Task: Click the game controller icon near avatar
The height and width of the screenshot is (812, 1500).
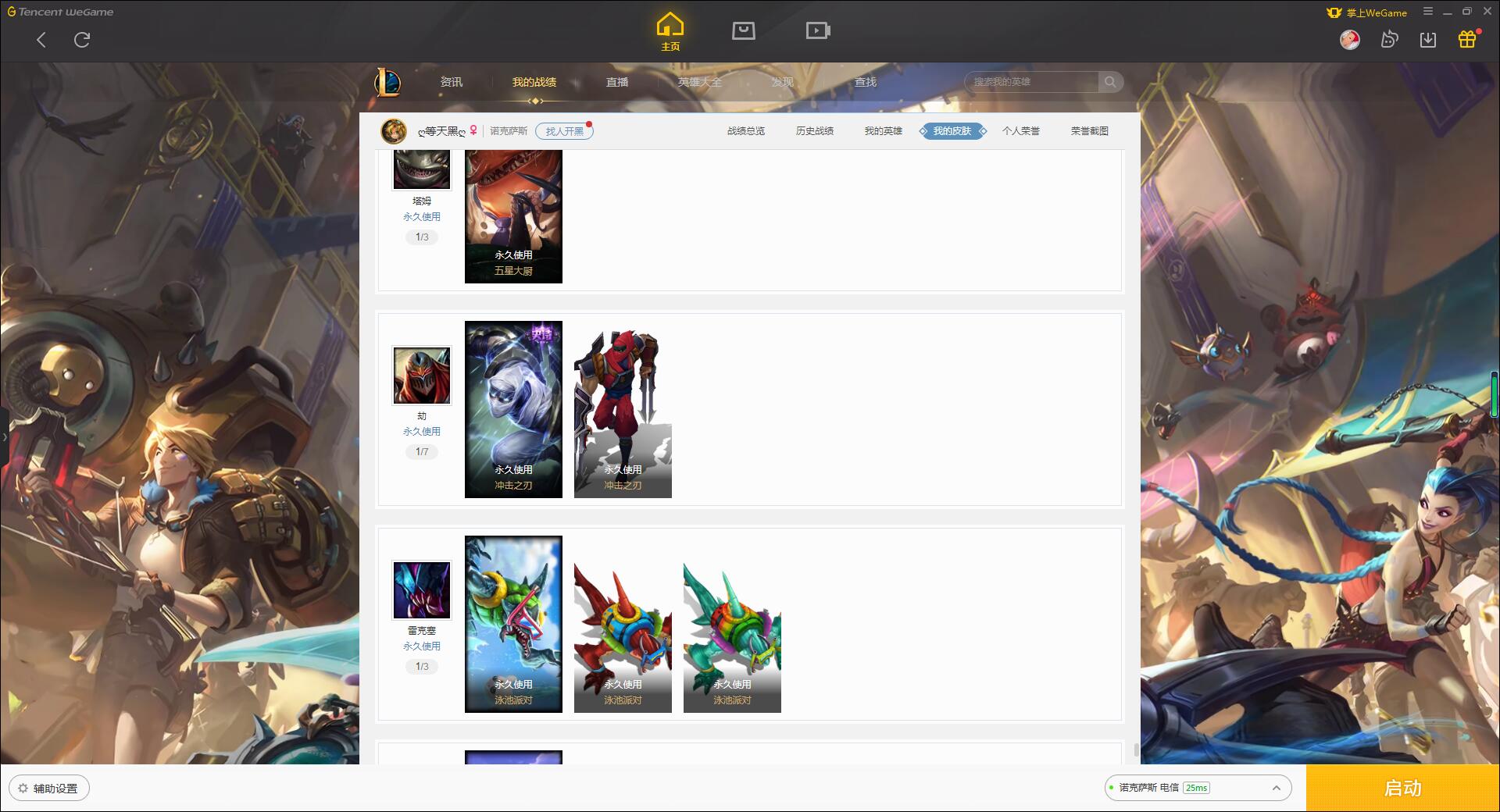Action: (1389, 39)
